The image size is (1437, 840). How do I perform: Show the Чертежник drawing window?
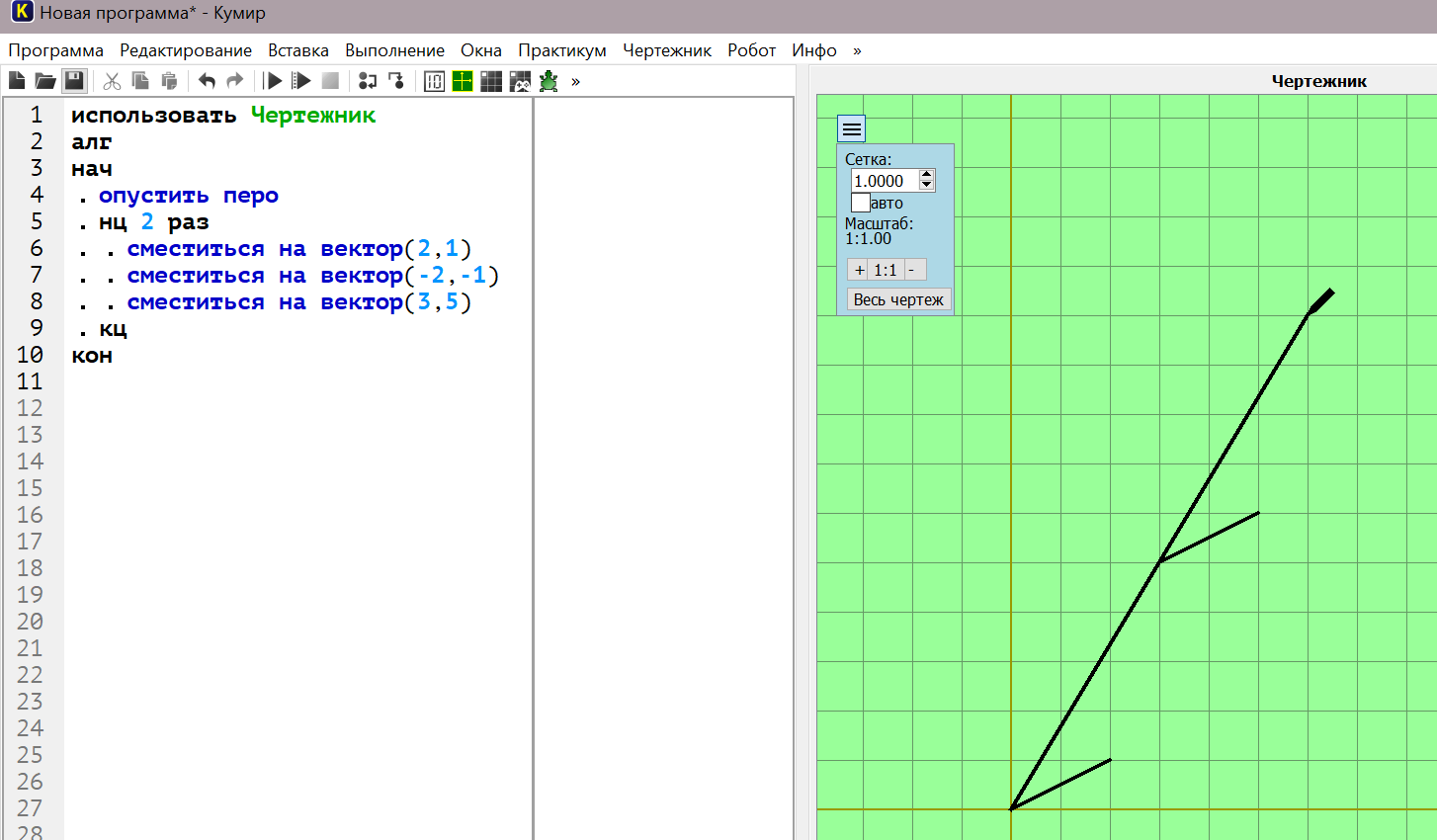pos(463,81)
